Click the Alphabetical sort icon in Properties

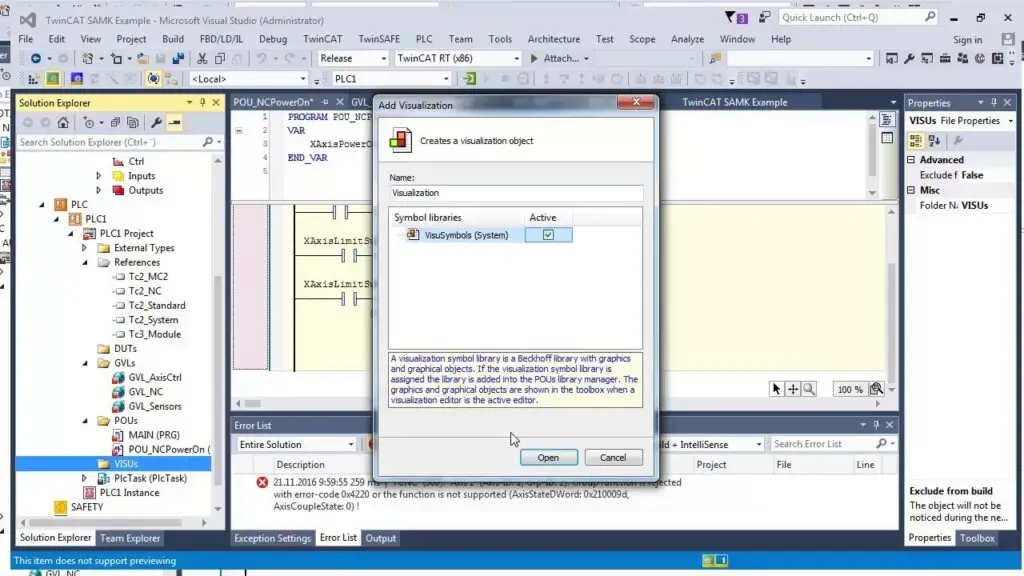point(934,141)
